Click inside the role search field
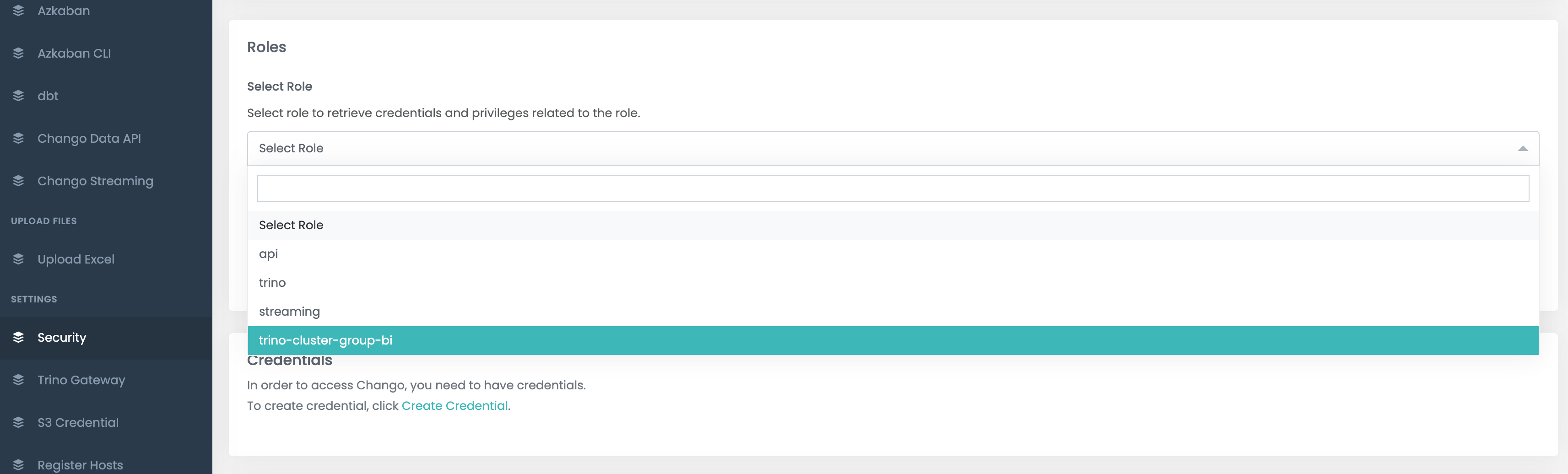Screen dimensions: 1568x474 892,188
